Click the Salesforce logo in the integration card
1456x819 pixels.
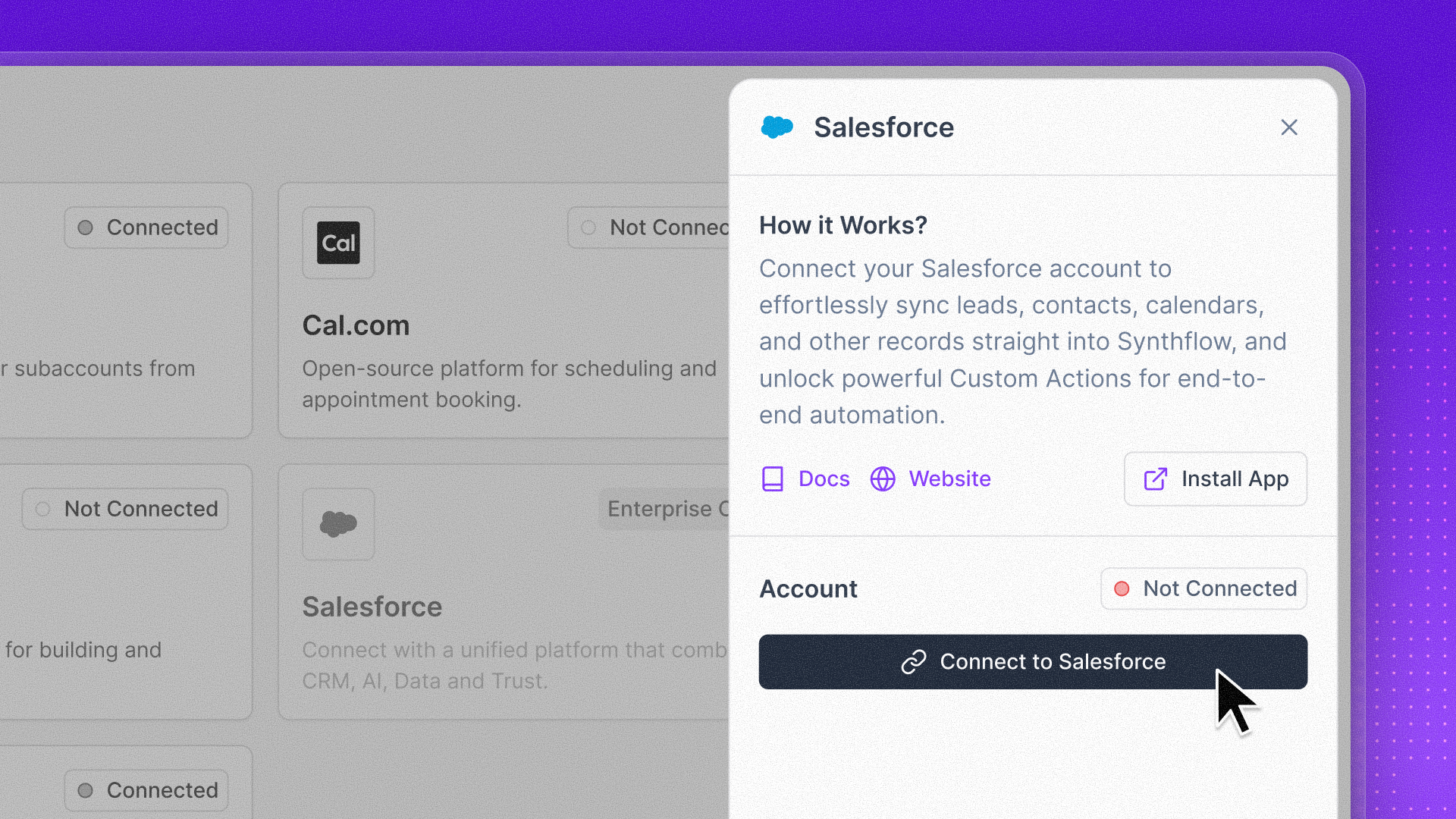(x=338, y=524)
